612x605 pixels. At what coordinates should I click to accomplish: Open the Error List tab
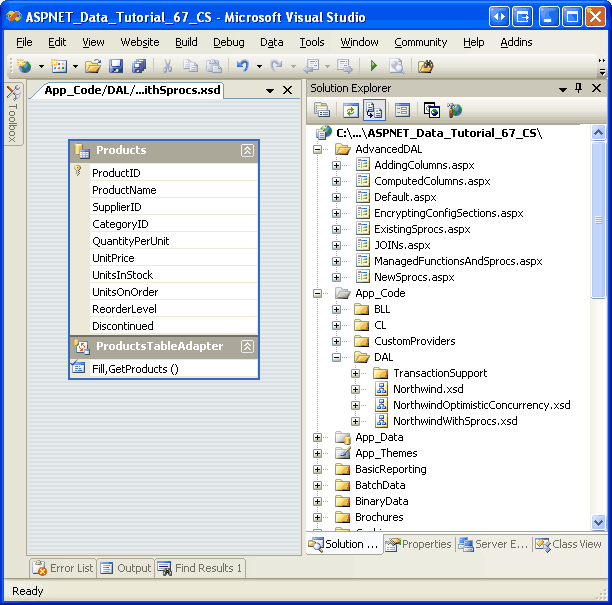point(63,568)
